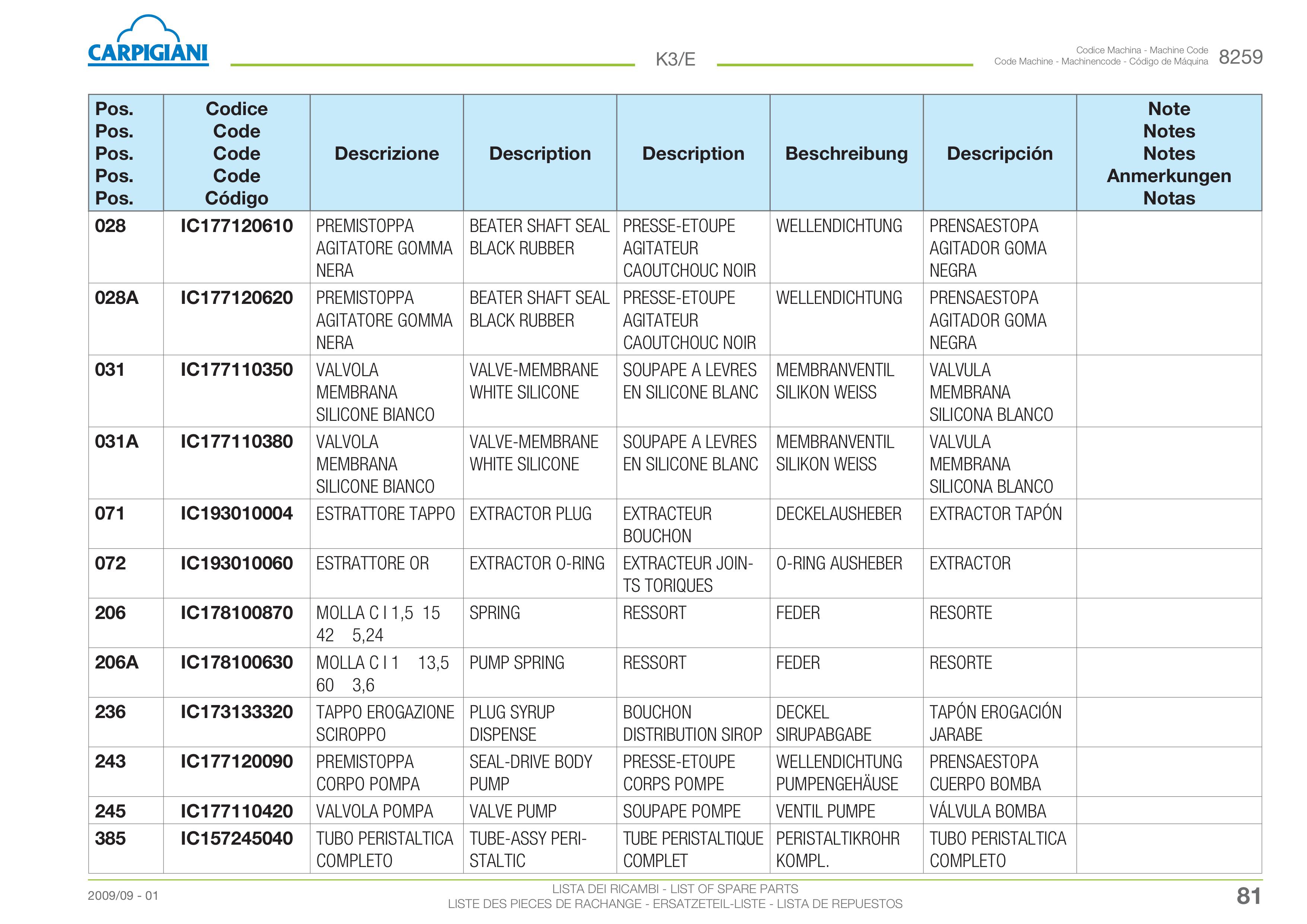Click machine code 8259 in header
The width and height of the screenshot is (1307, 924).
[1240, 57]
